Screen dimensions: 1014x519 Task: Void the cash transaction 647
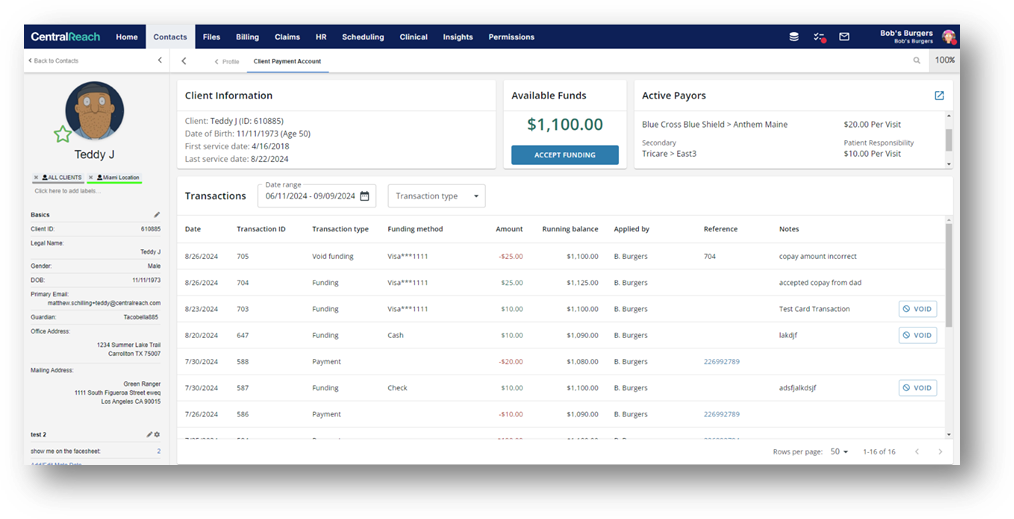pos(918,335)
